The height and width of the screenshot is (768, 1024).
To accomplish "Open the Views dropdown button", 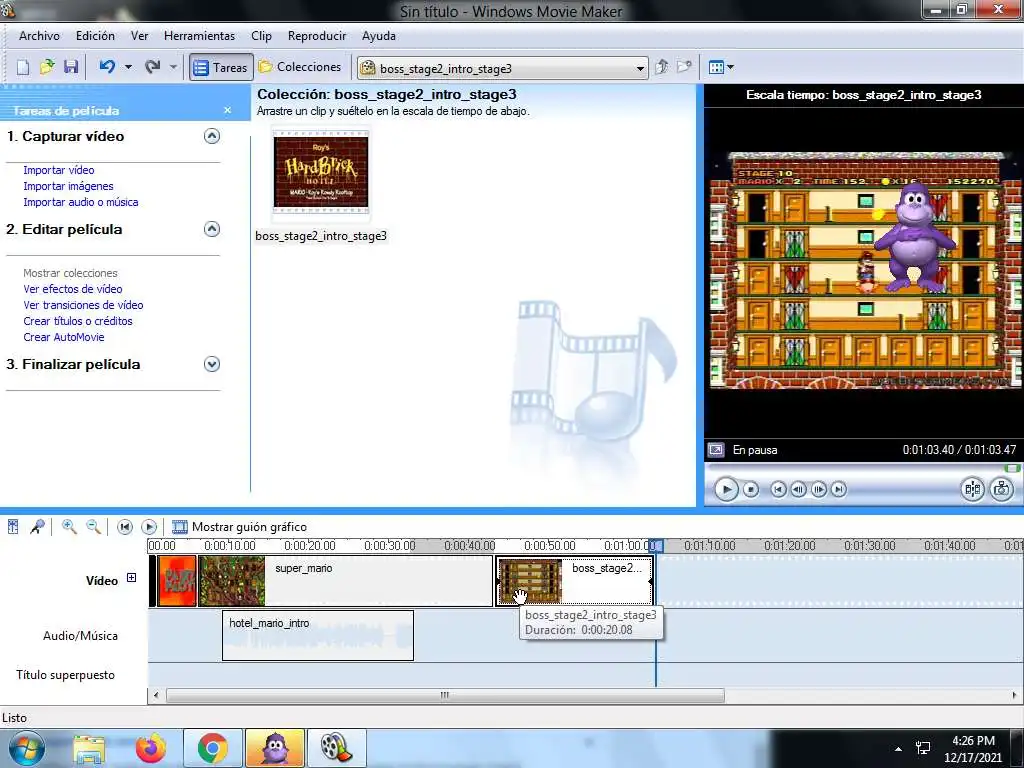I will [721, 67].
